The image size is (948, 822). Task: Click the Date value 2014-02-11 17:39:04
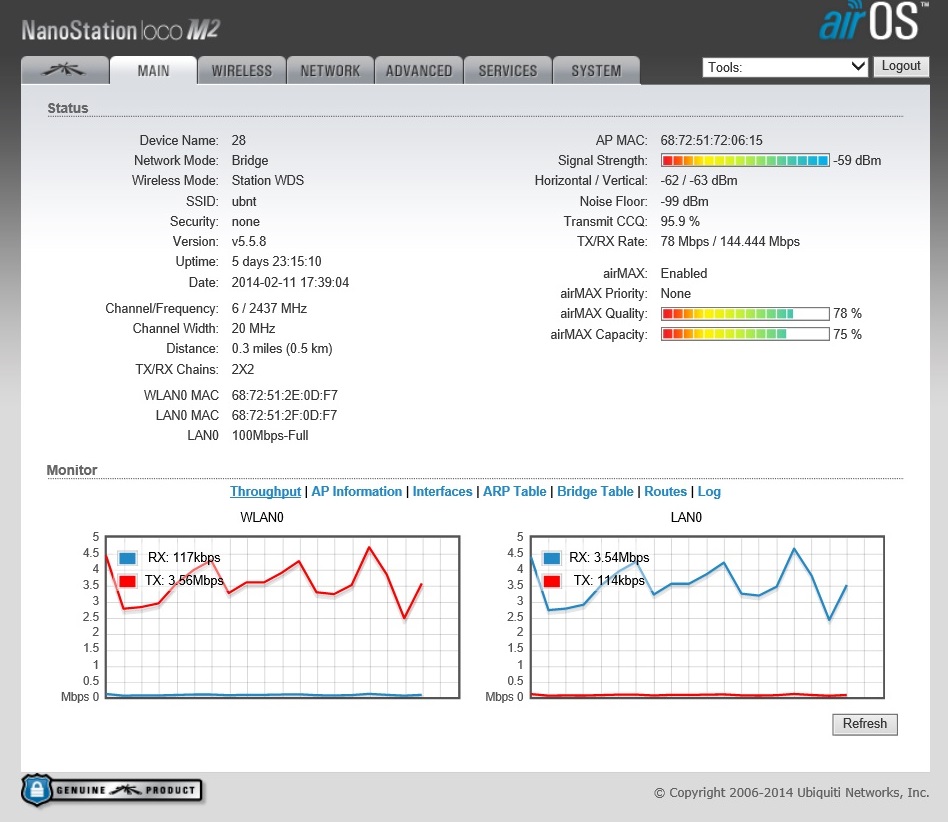(x=290, y=282)
